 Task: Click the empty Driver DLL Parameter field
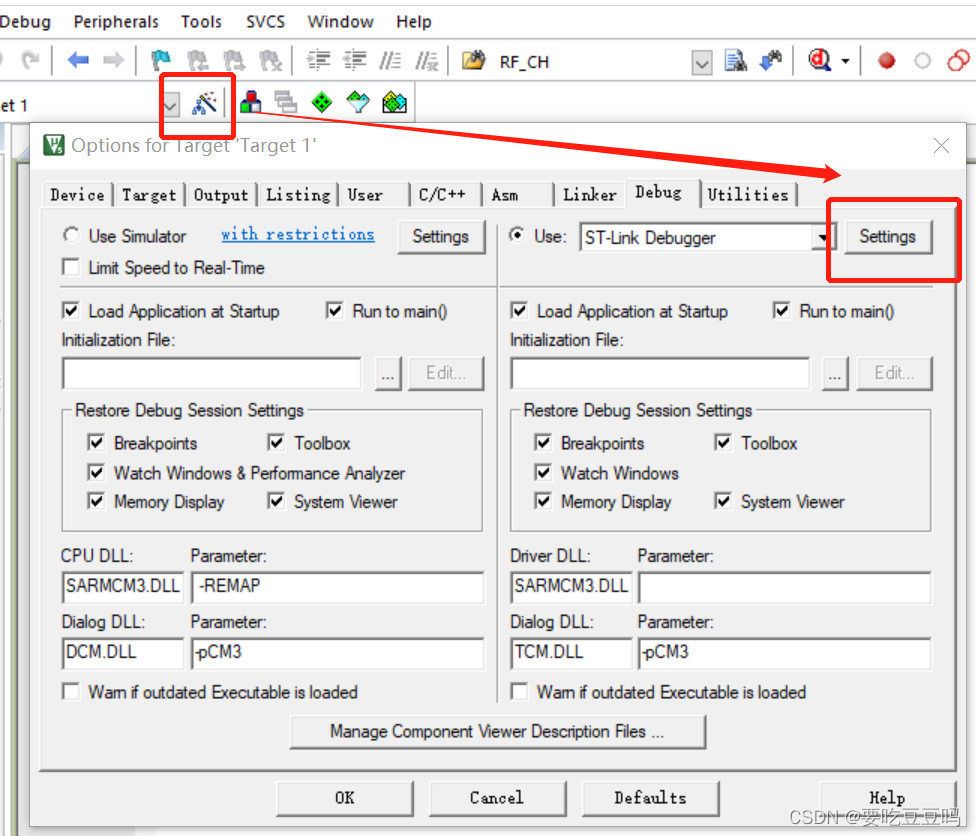[785, 587]
